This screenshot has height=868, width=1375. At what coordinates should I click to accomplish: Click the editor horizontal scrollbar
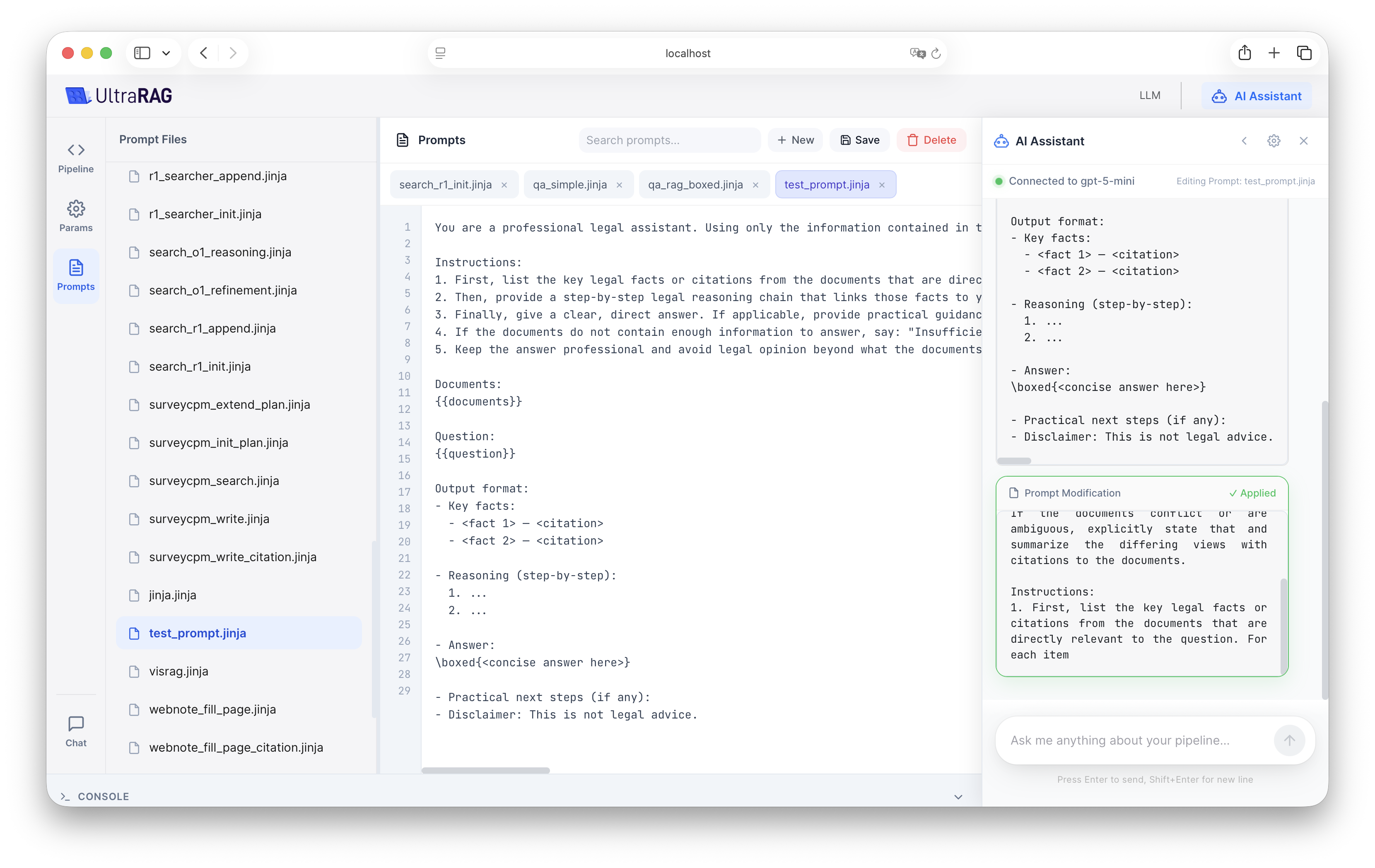(485, 770)
